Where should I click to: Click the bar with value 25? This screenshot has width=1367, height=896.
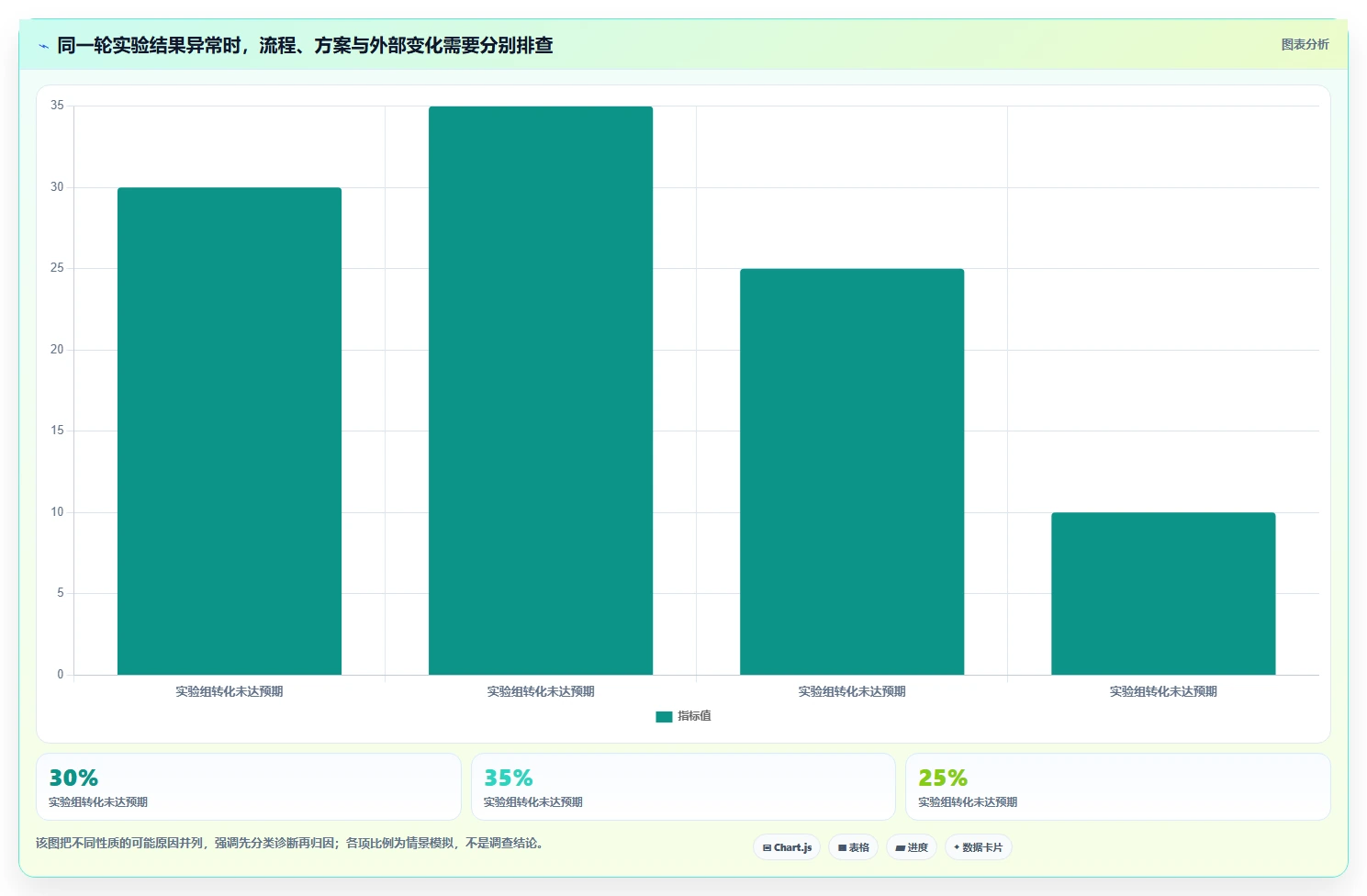(x=852, y=472)
